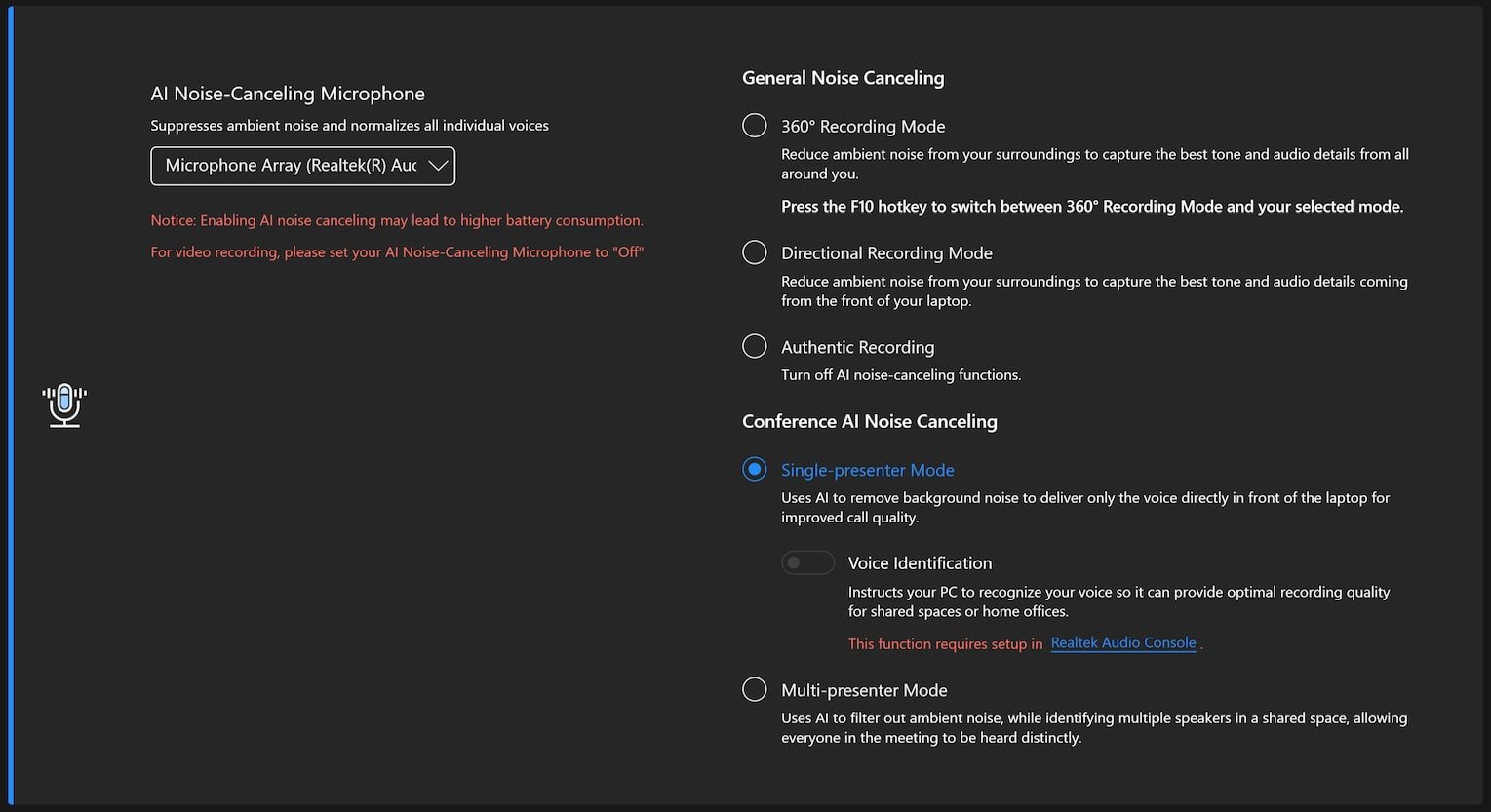Click the AI Noise-Canceling Microphone heading
The image size is (1491, 812).
click(x=288, y=94)
